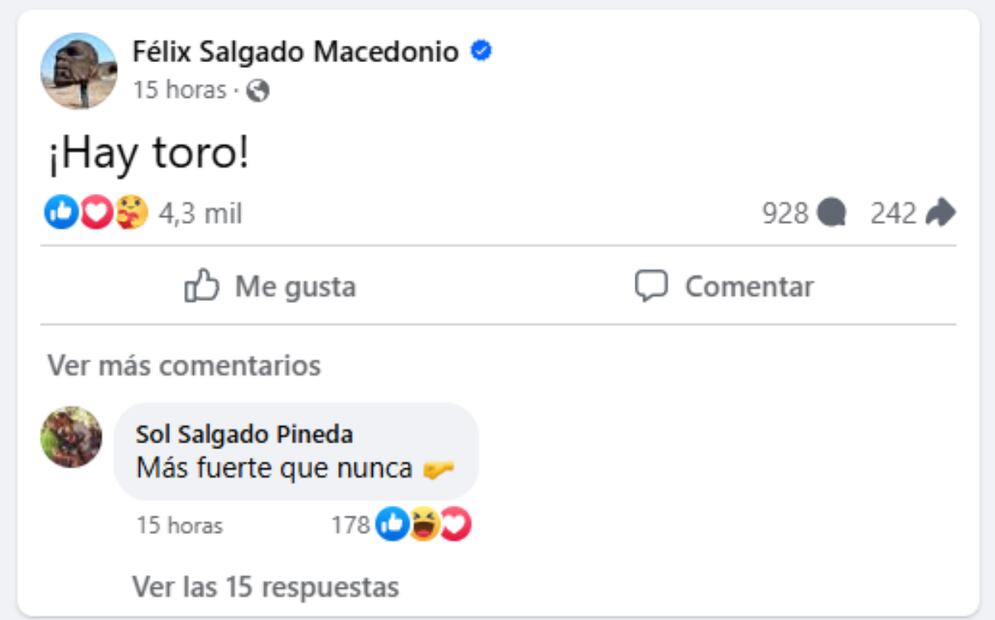Click the public globe privacy icon
Screen dimensions: 995x620
(257, 91)
